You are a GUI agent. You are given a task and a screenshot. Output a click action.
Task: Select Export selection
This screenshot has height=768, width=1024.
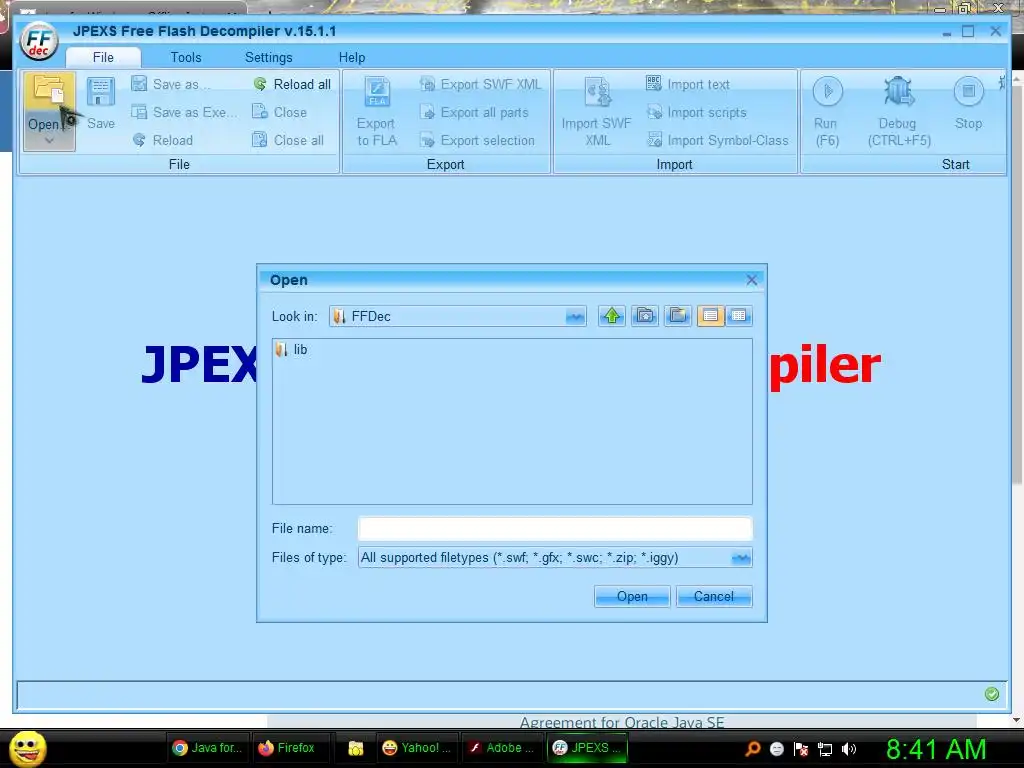point(477,140)
